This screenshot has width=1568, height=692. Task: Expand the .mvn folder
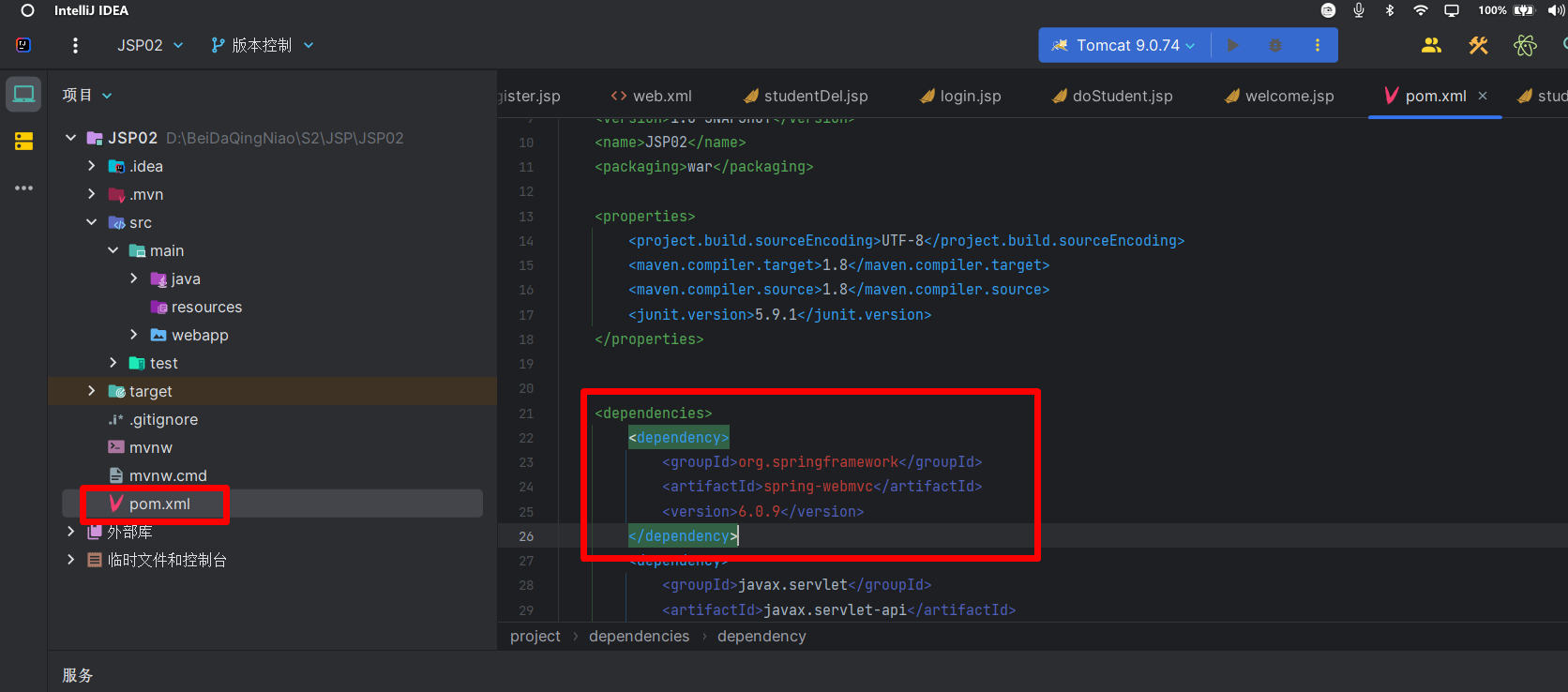(x=91, y=194)
